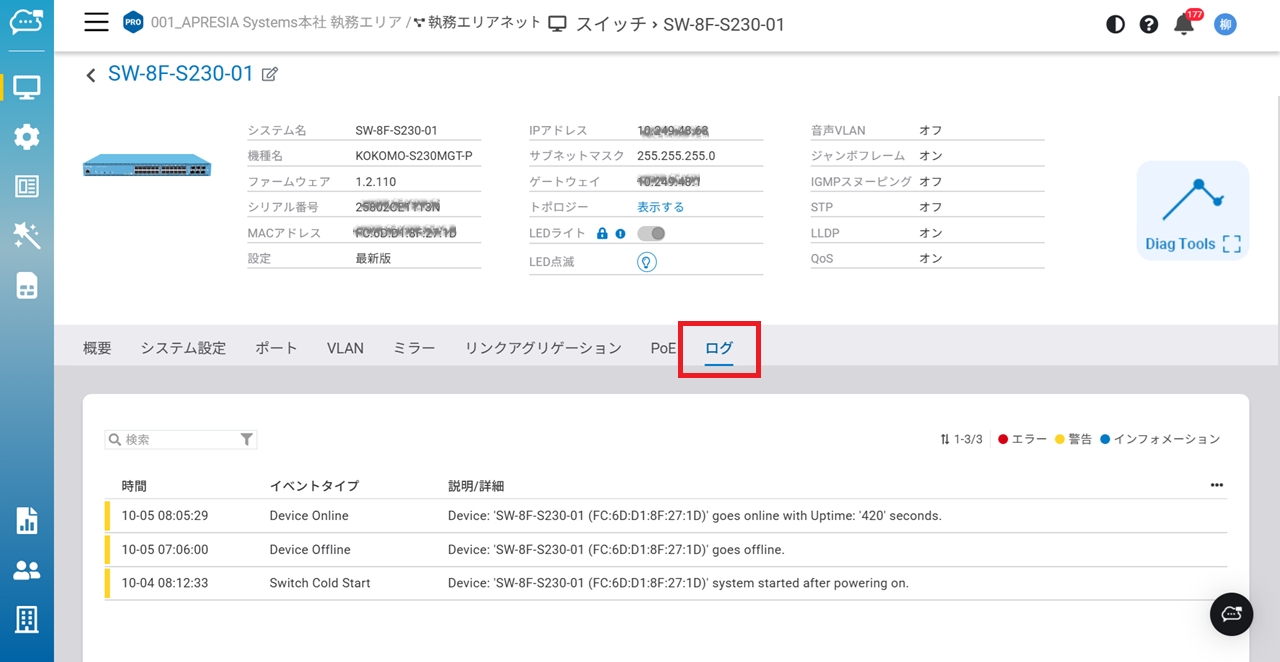Viewport: 1280px width, 662px height.
Task: Open the Diag Tools panel
Action: pyautogui.click(x=1193, y=211)
